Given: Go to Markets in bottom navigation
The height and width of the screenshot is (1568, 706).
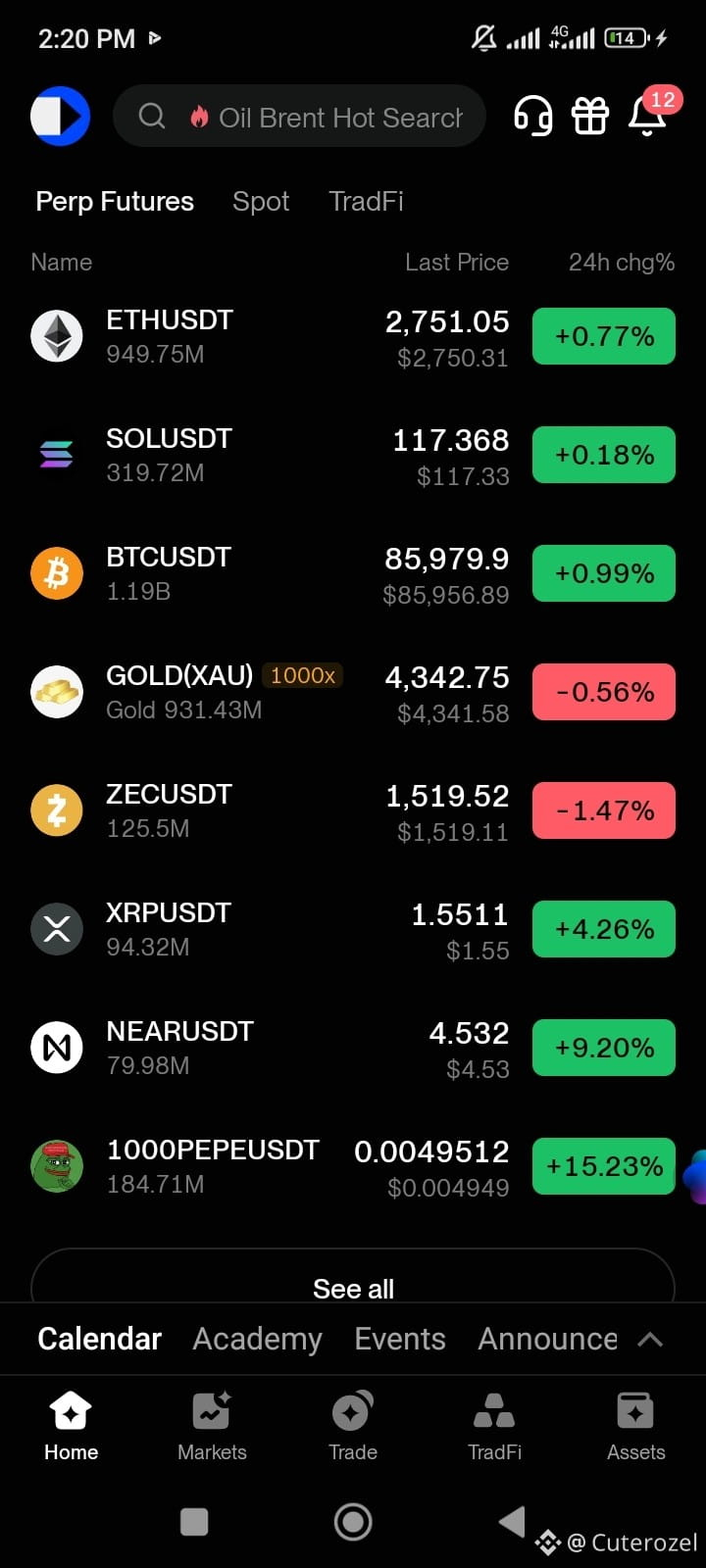Looking at the screenshot, I should coord(212,1427).
